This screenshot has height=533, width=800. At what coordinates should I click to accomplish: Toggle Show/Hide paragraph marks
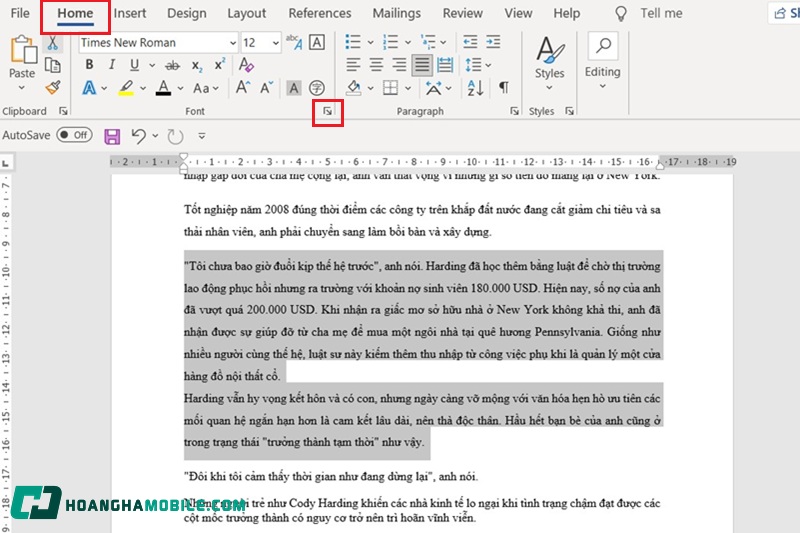503,88
